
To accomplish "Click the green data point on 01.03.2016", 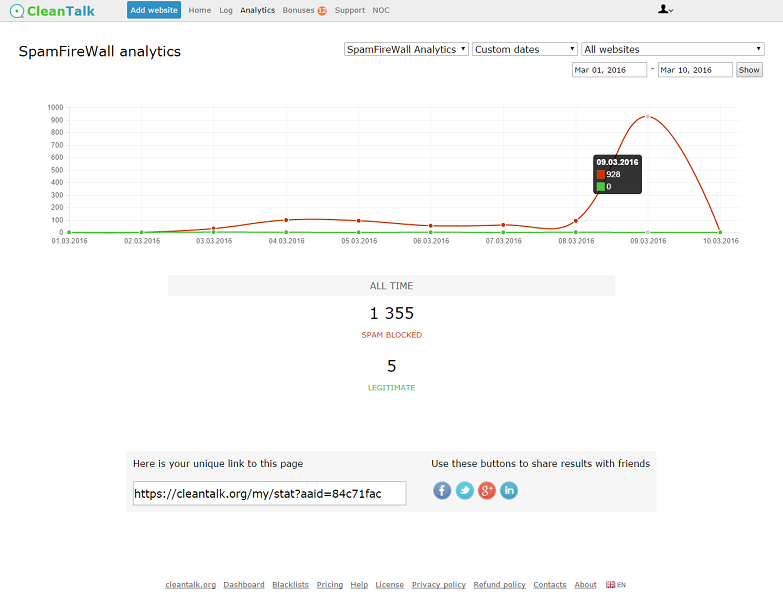I will [69, 232].
